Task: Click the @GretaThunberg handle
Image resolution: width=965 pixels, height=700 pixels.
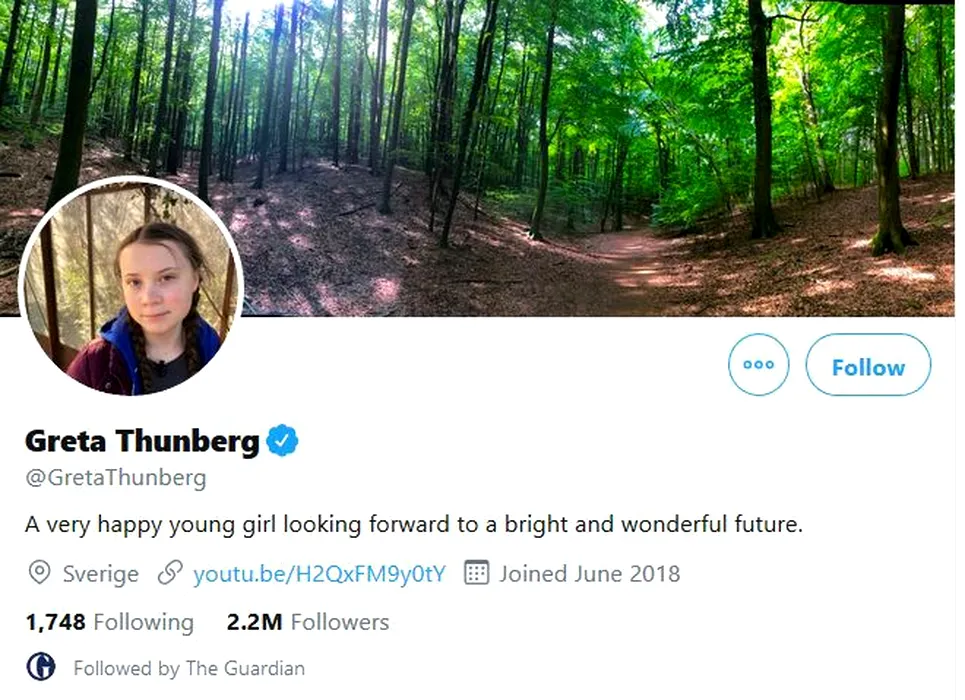Action: click(115, 478)
